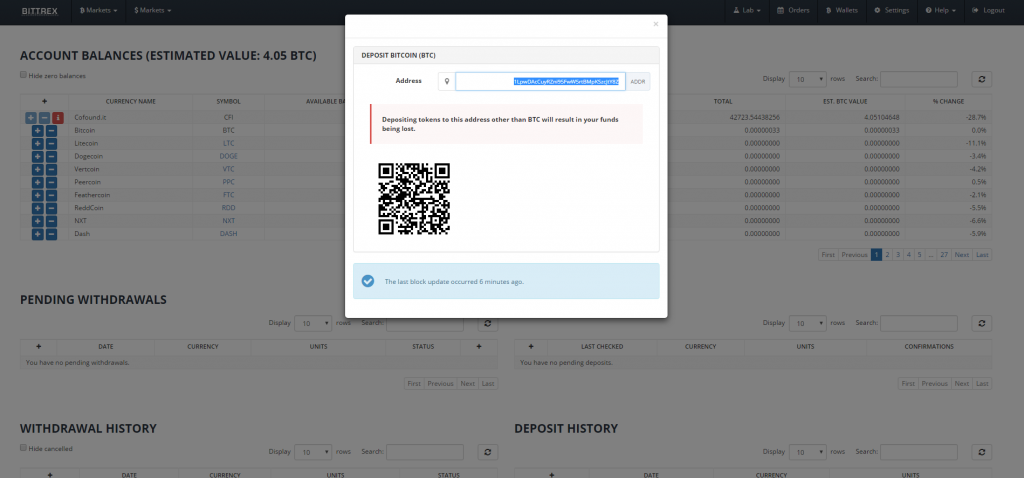Screen dimensions: 1024x478
Task: Click the Bitcoin deposit QR code
Action: (x=414, y=199)
